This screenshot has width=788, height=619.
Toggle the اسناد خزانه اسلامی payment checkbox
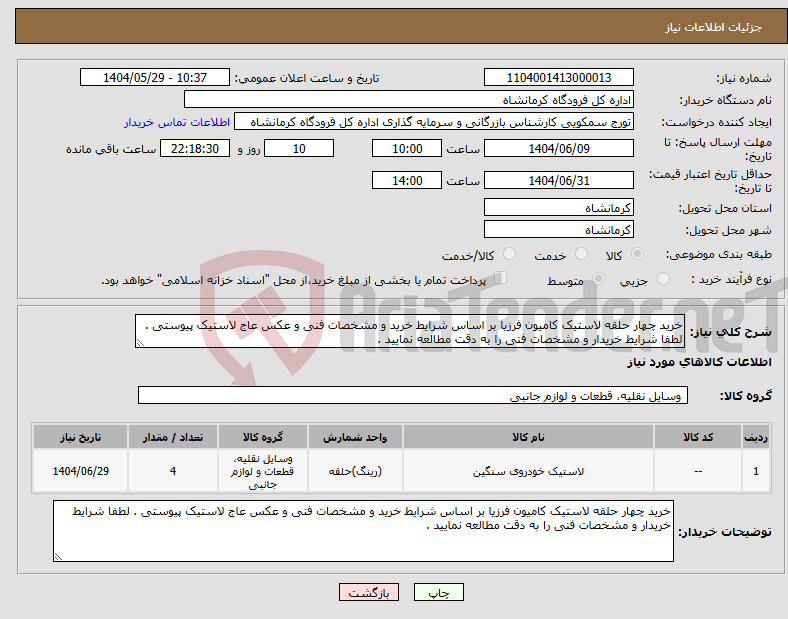[x=501, y=278]
